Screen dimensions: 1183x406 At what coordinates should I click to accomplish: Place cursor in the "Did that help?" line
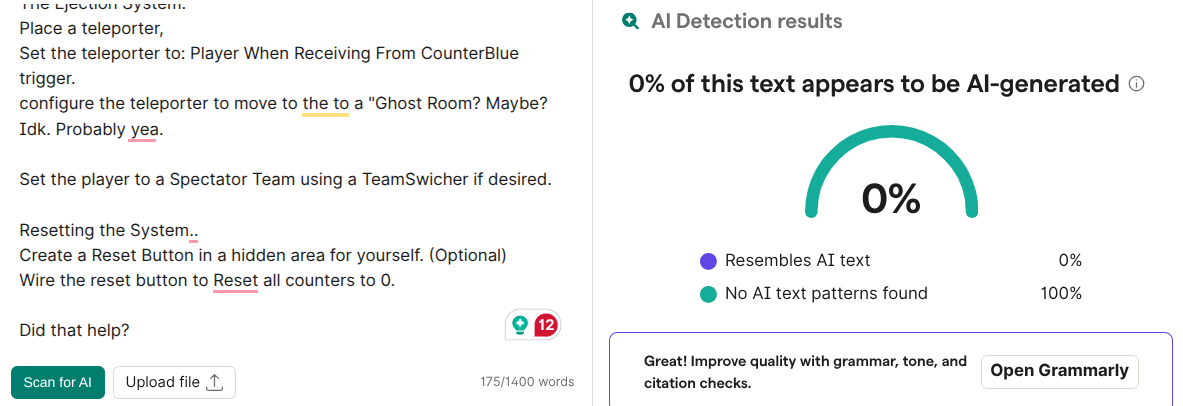(74, 330)
